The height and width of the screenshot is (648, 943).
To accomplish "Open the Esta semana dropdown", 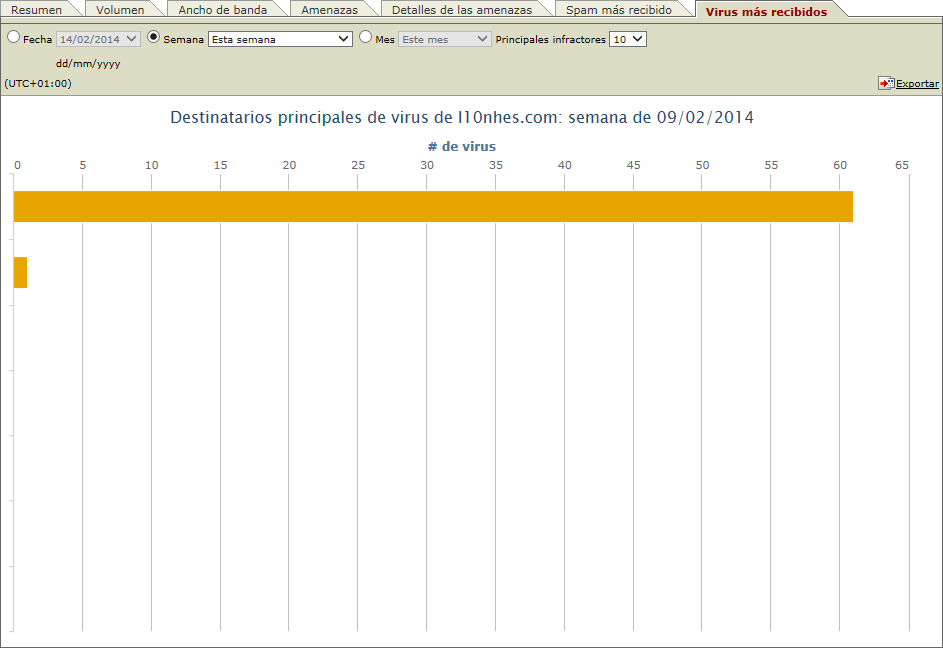I will tap(280, 37).
